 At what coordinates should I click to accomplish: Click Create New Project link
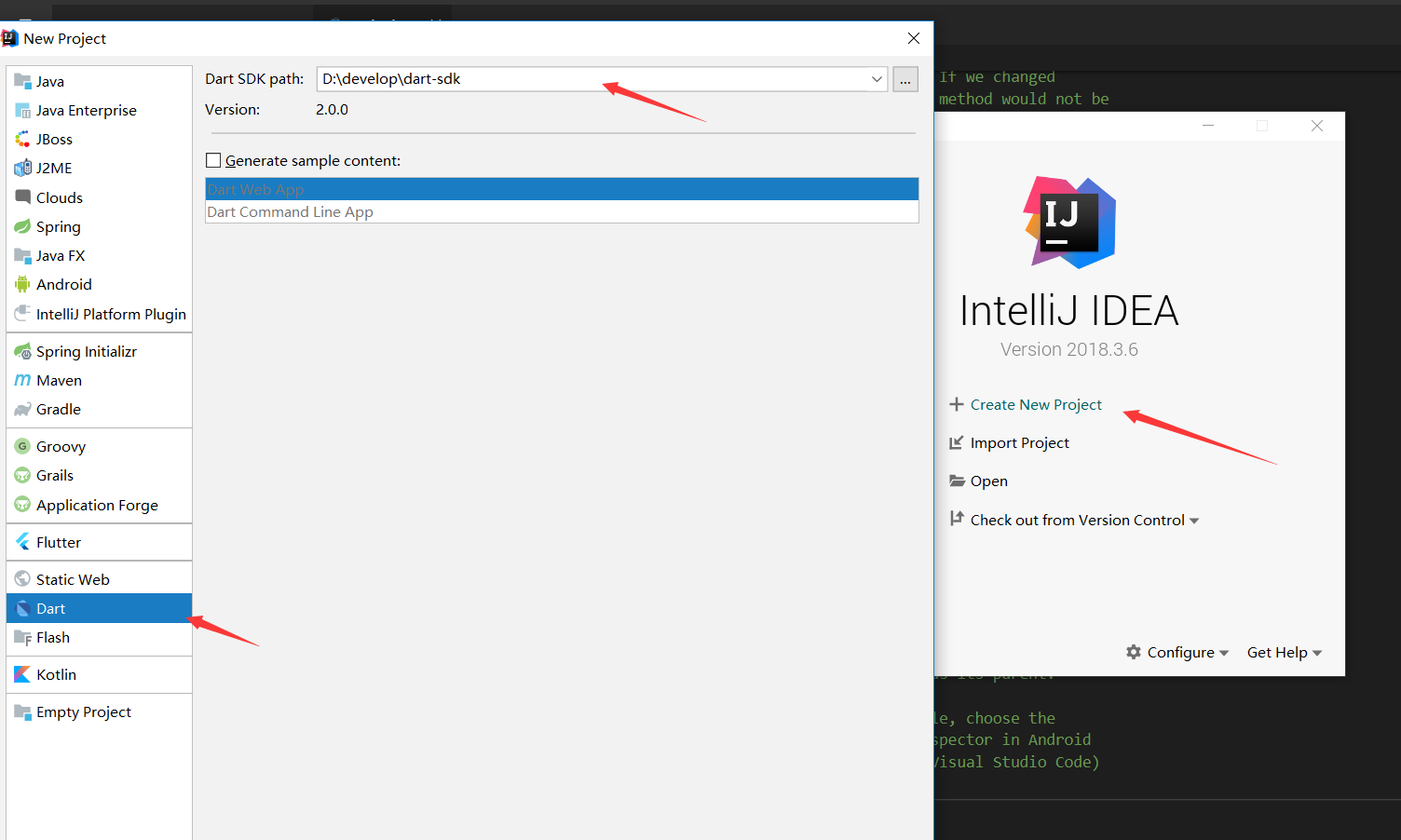(x=1036, y=404)
